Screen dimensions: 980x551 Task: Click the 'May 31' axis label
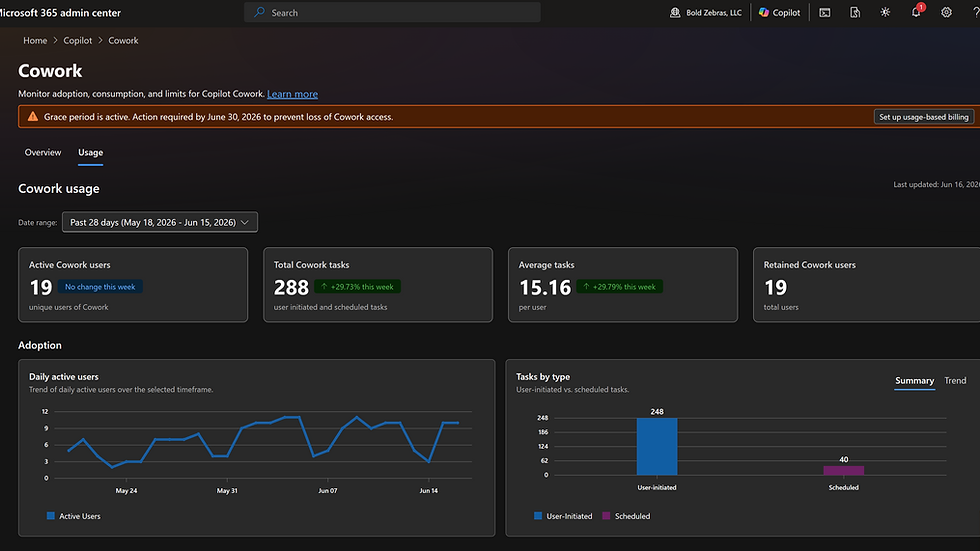coord(227,490)
